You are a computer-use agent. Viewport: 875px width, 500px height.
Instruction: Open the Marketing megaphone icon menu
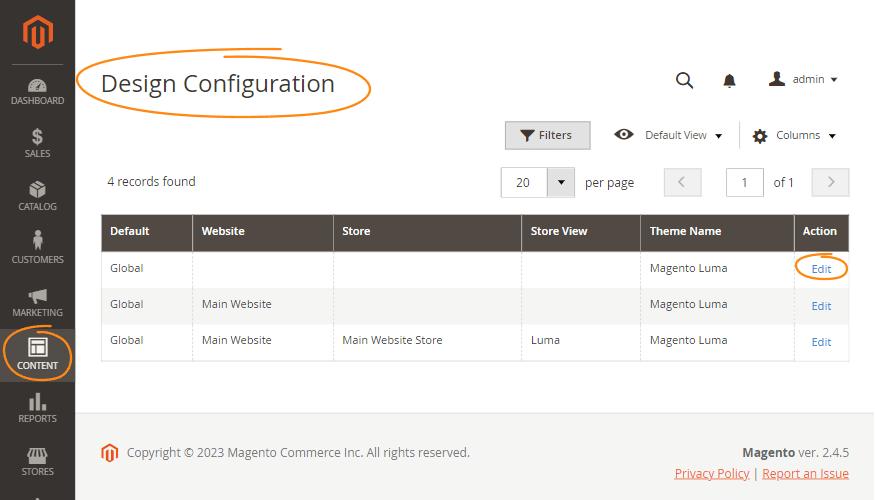tap(37, 303)
